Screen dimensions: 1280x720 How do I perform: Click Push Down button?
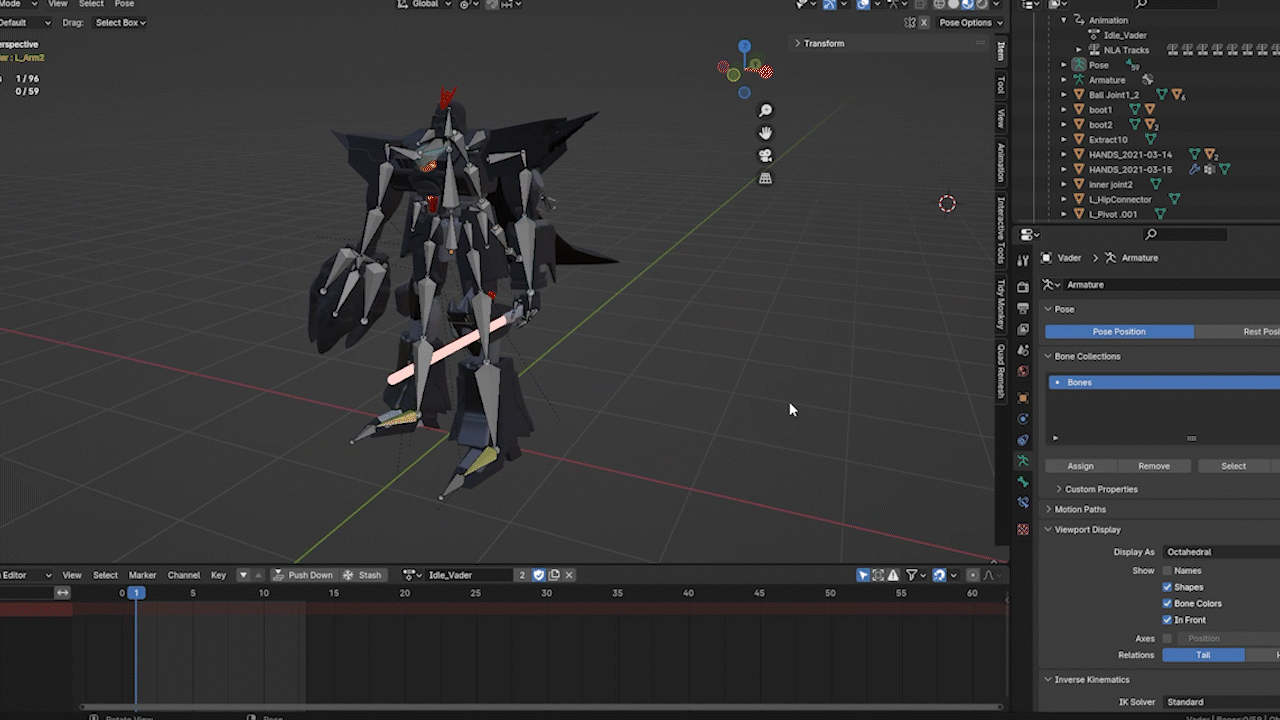[x=303, y=575]
